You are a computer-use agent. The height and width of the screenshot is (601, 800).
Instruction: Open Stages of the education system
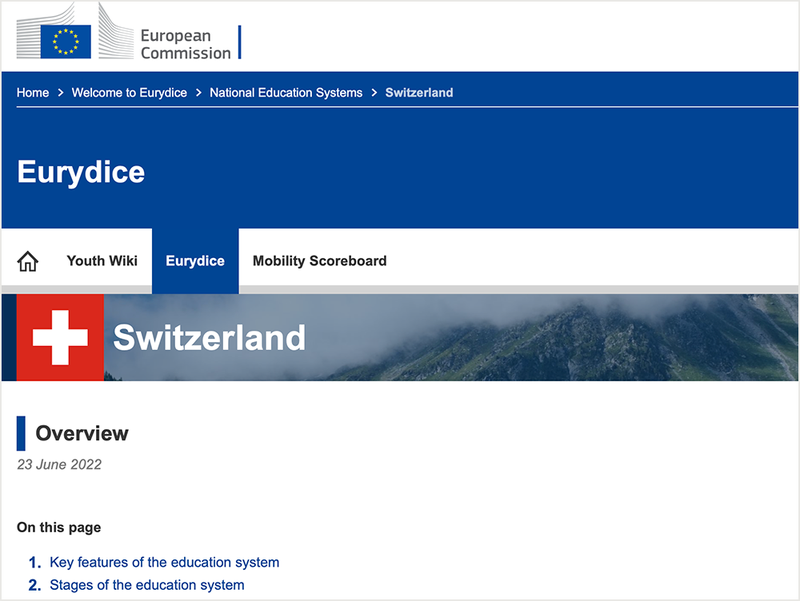(147, 585)
